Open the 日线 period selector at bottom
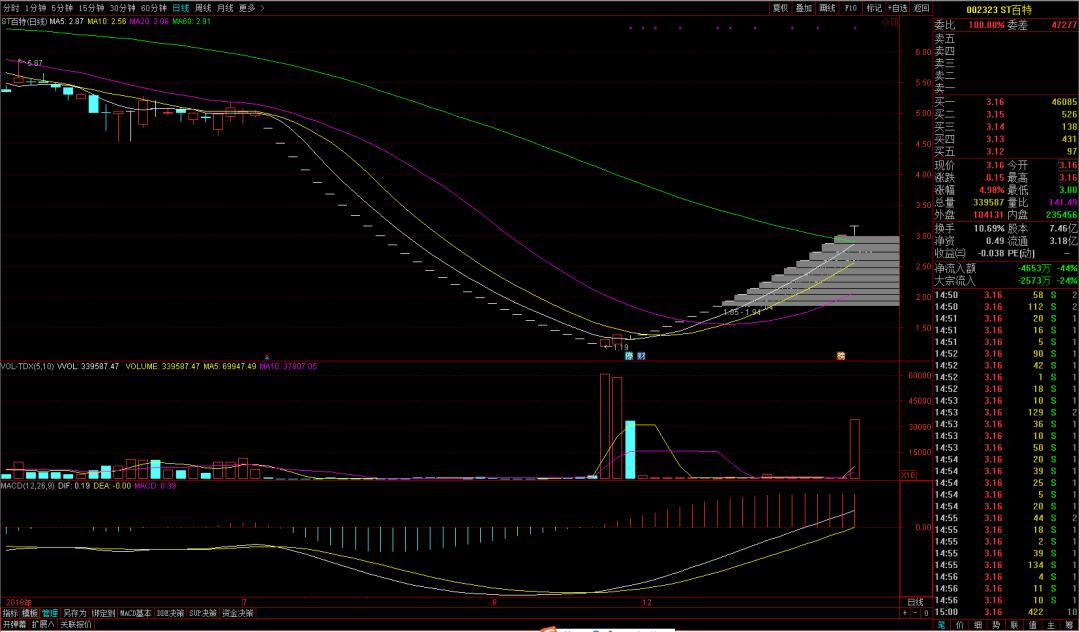The width and height of the screenshot is (1080, 632). 914,602
